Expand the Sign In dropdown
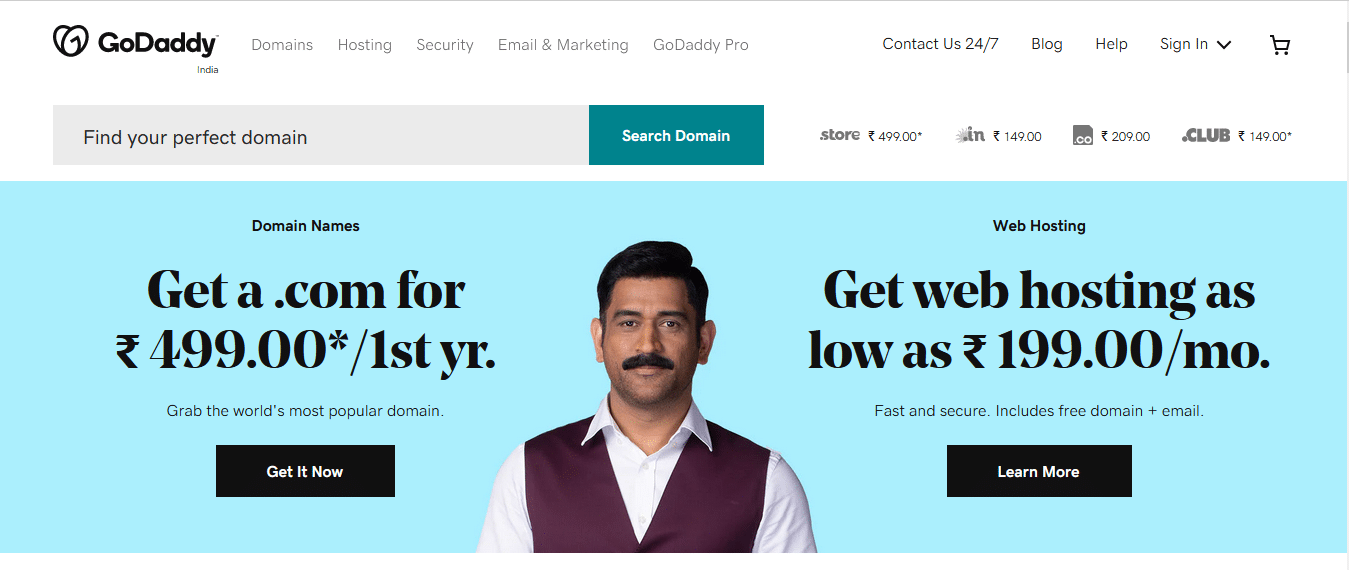Image resolution: width=1349 pixels, height=570 pixels. (x=1195, y=44)
